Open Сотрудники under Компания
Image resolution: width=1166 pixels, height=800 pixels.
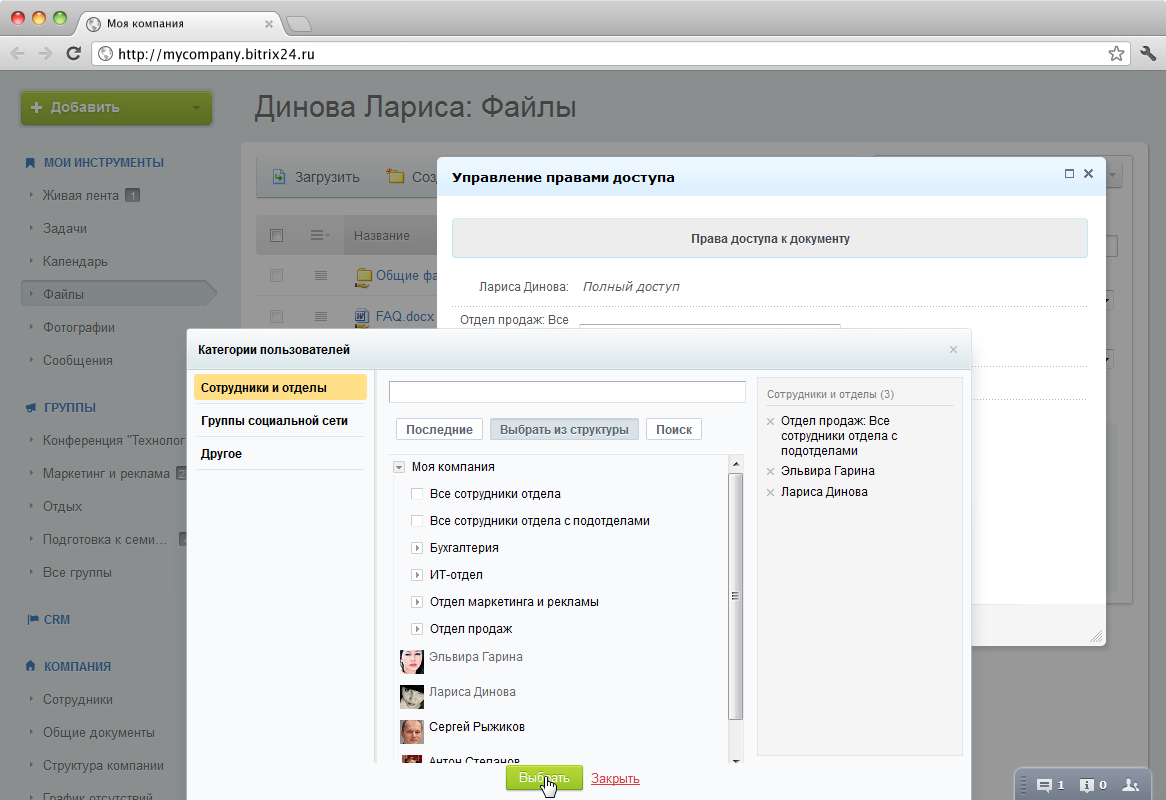point(77,700)
